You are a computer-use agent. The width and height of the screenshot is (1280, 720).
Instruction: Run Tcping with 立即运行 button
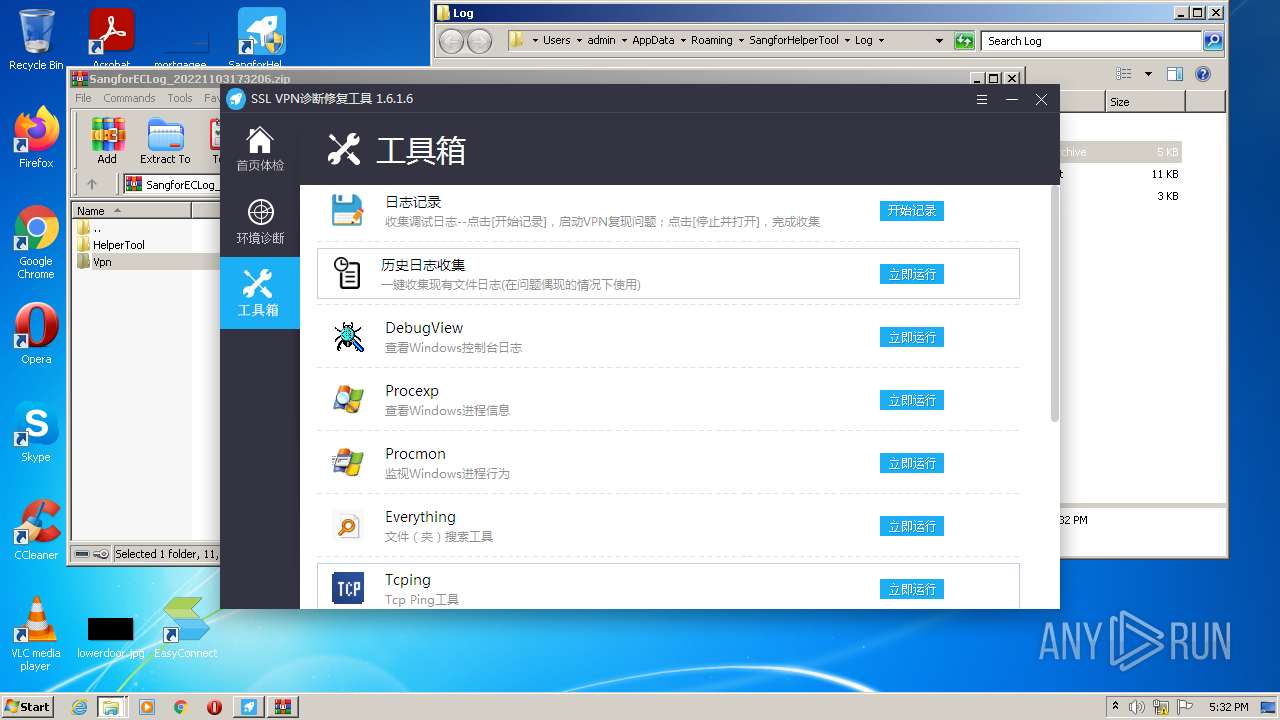click(912, 589)
